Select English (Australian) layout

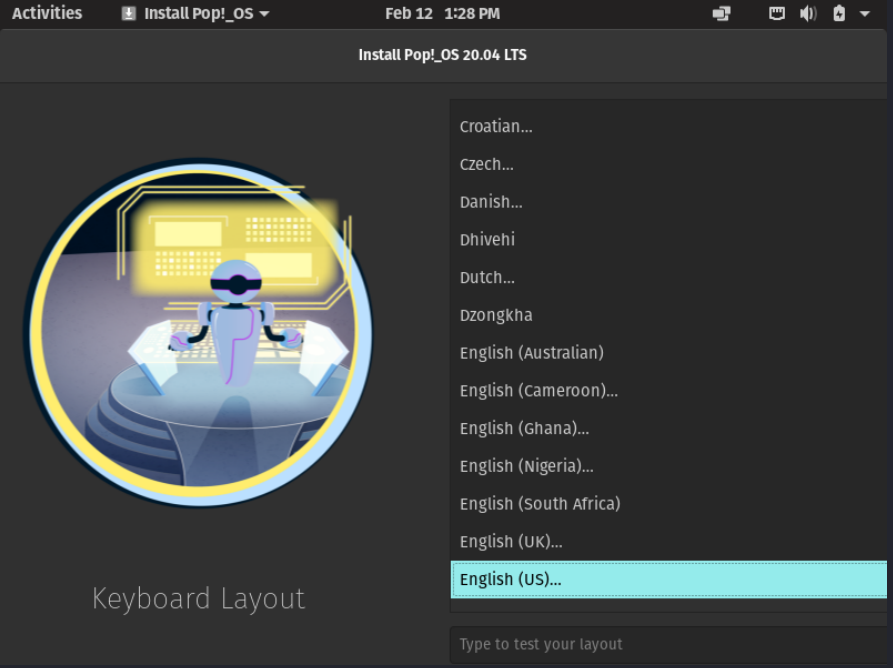click(669, 353)
